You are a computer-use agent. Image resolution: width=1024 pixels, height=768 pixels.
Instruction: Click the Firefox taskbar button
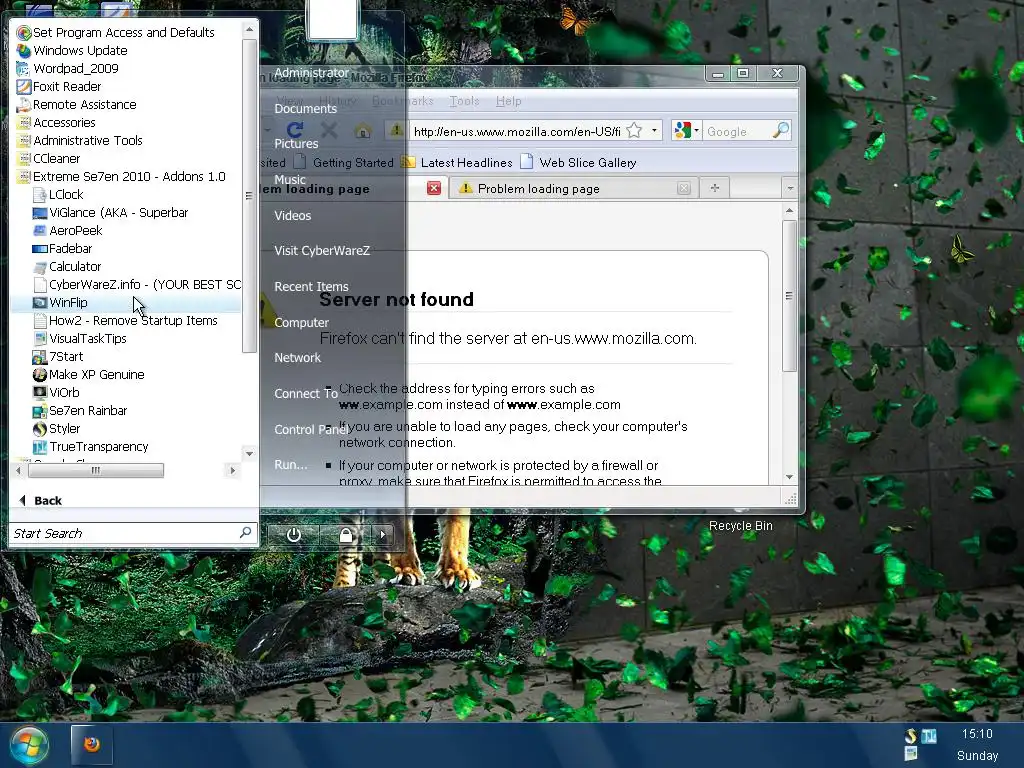[92, 744]
